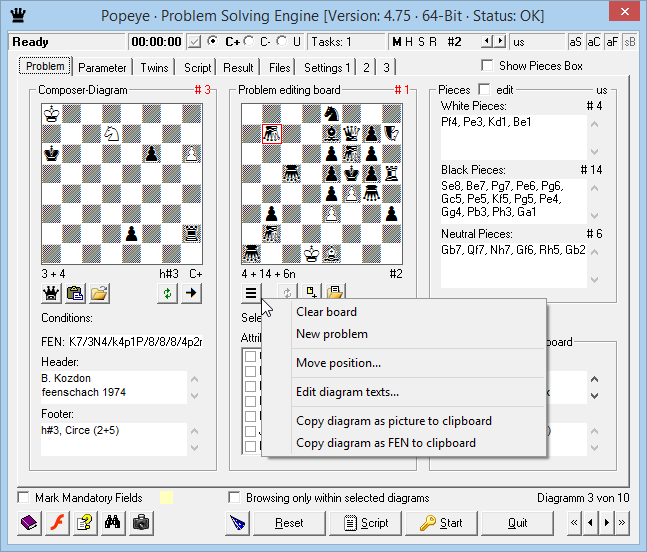Tick the first checkbox in the attributes list
Viewport: 647px width, 552px height.
[x=250, y=356]
